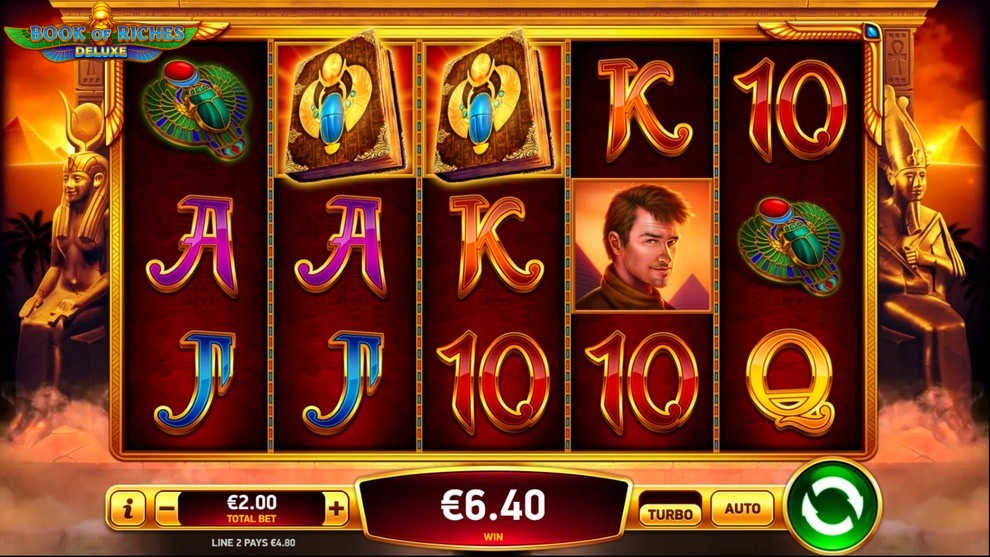
Task: Click the blue J on second reel
Action: (x=343, y=381)
